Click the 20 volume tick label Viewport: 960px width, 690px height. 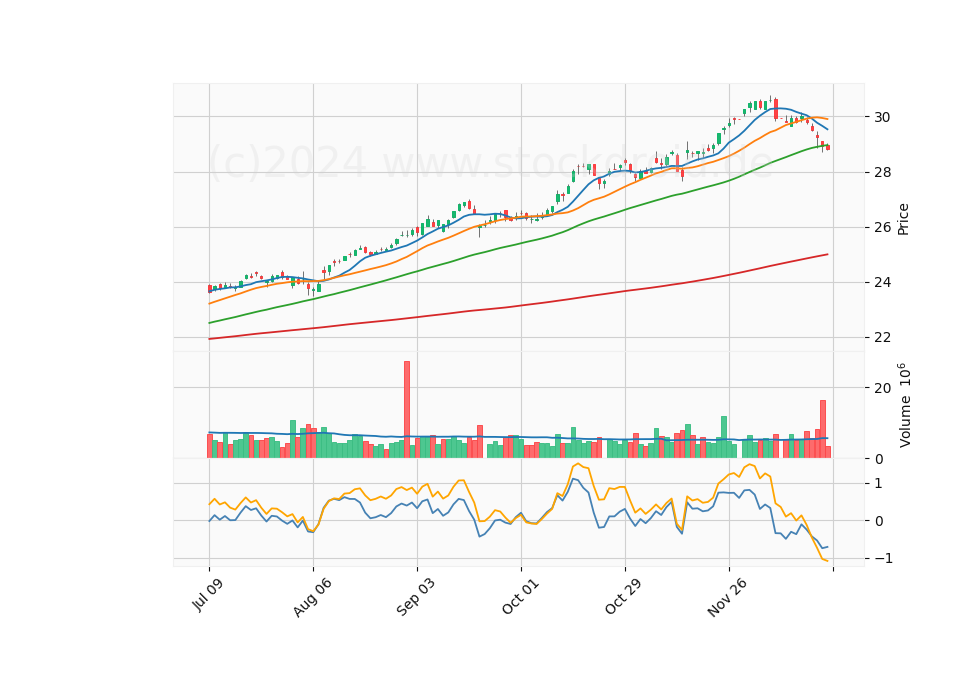pyautogui.click(x=883, y=388)
